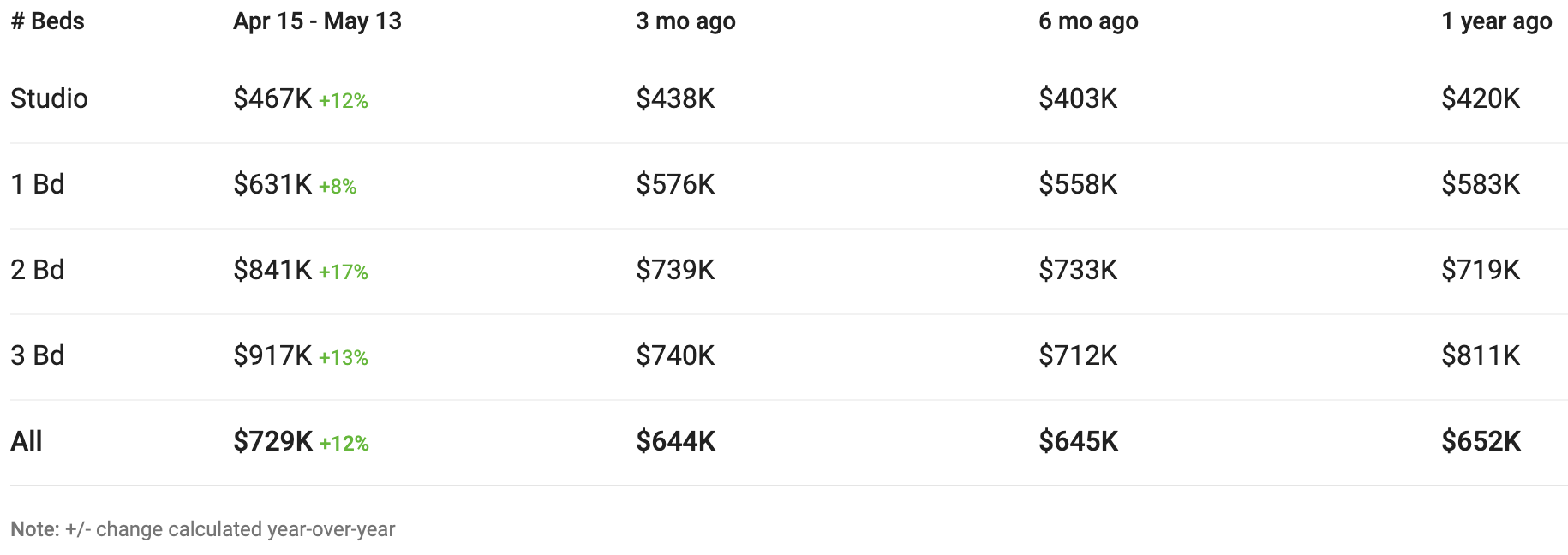Click the year-over-year change note text
The image size is (1568, 555).
203,529
